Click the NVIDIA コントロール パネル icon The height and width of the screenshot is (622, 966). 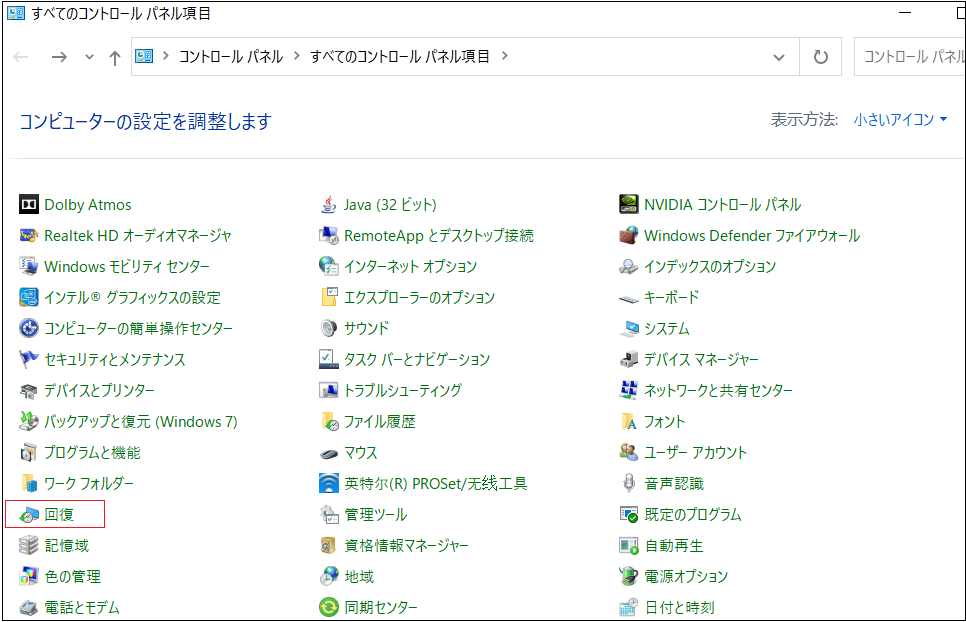628,205
